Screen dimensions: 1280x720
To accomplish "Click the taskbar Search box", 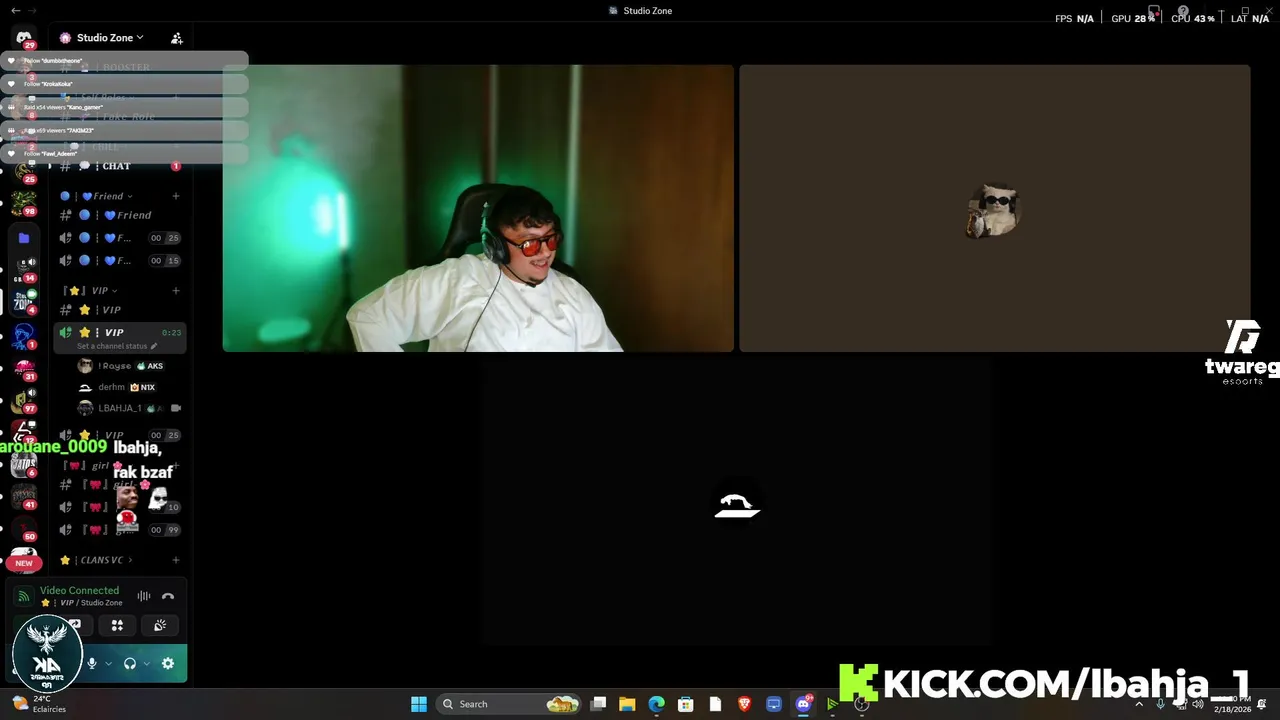I will coord(511,704).
